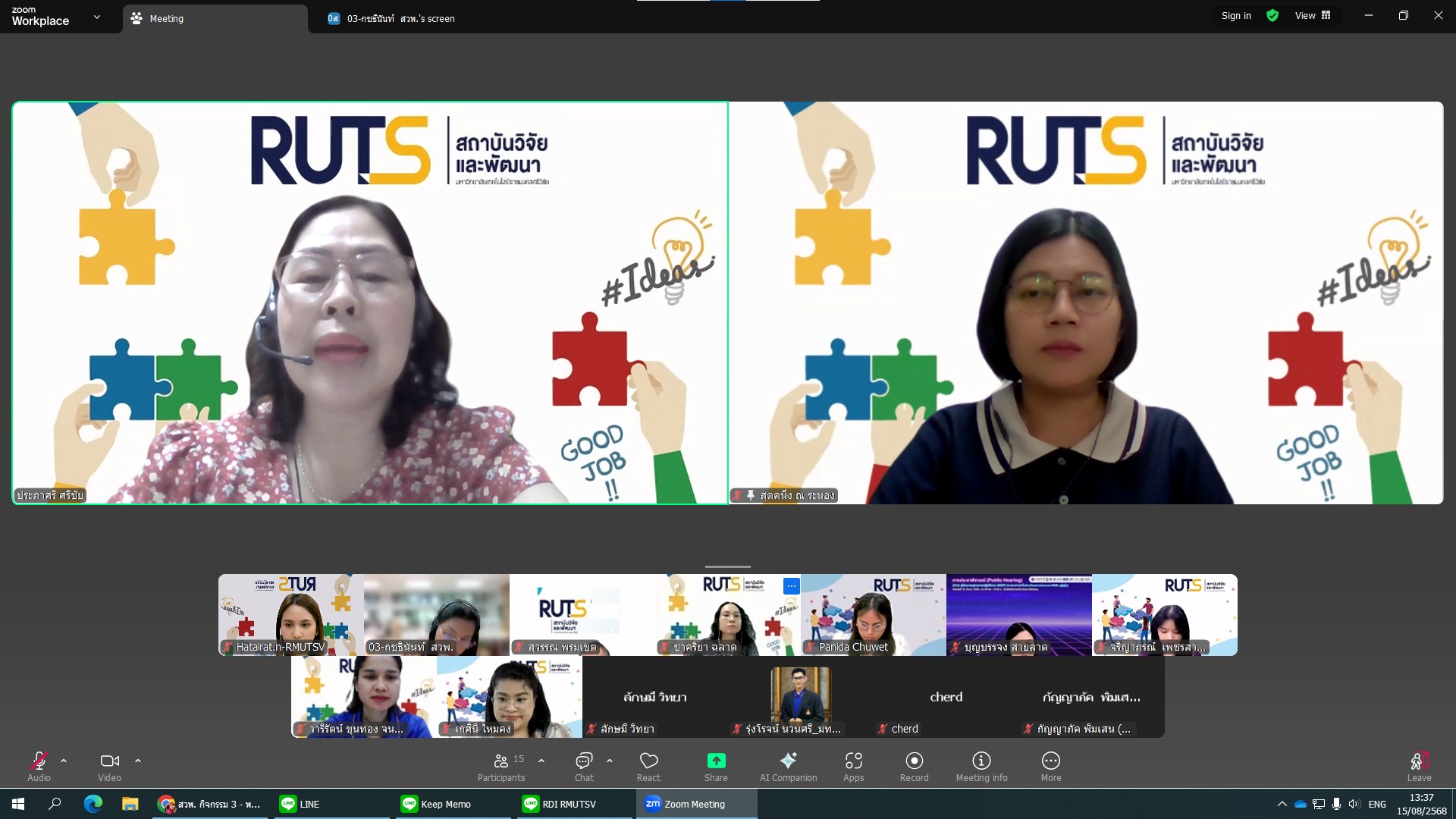
Task: Open Meeting info
Action: click(982, 766)
